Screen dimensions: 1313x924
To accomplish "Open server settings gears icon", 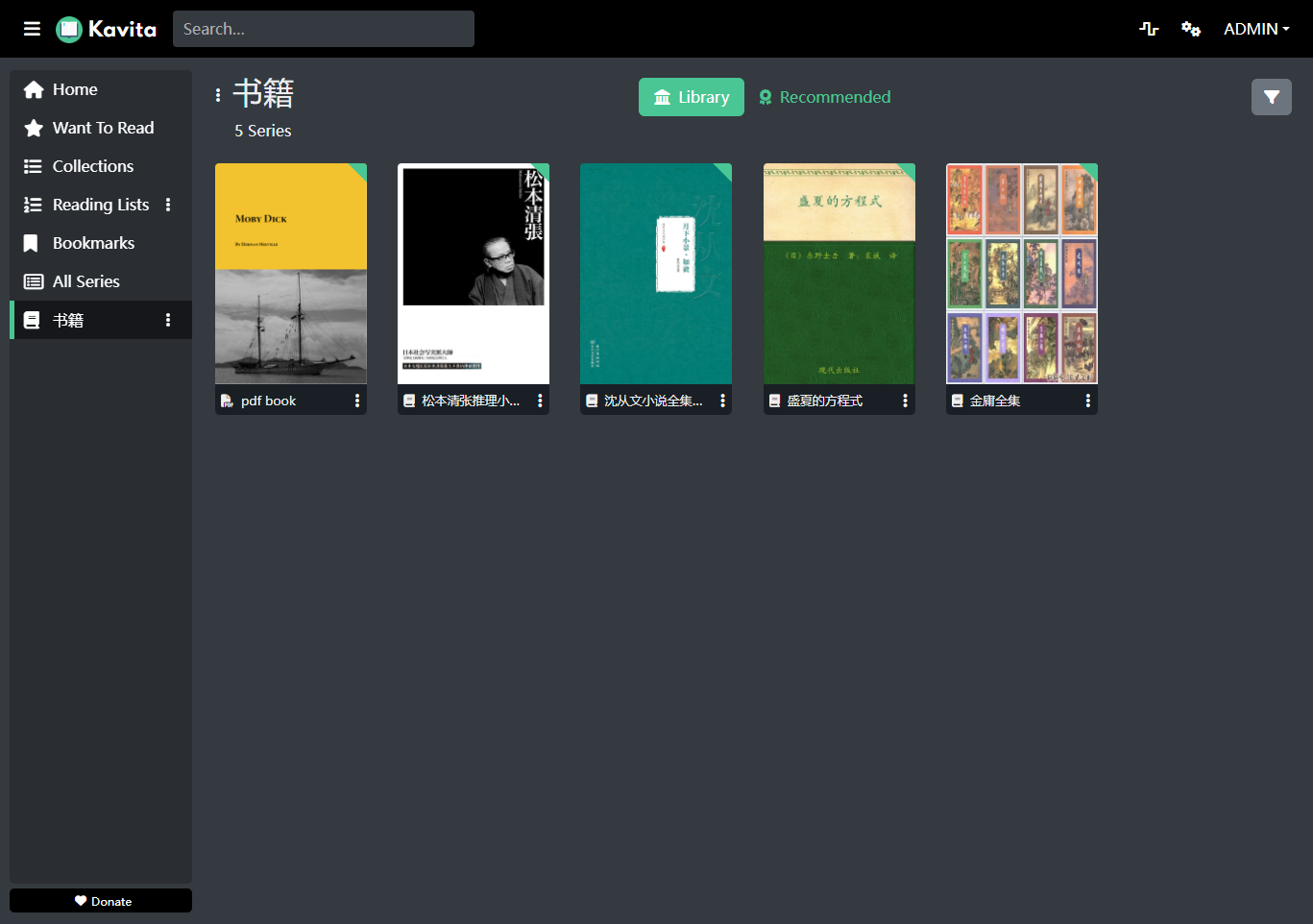I will tap(1191, 29).
